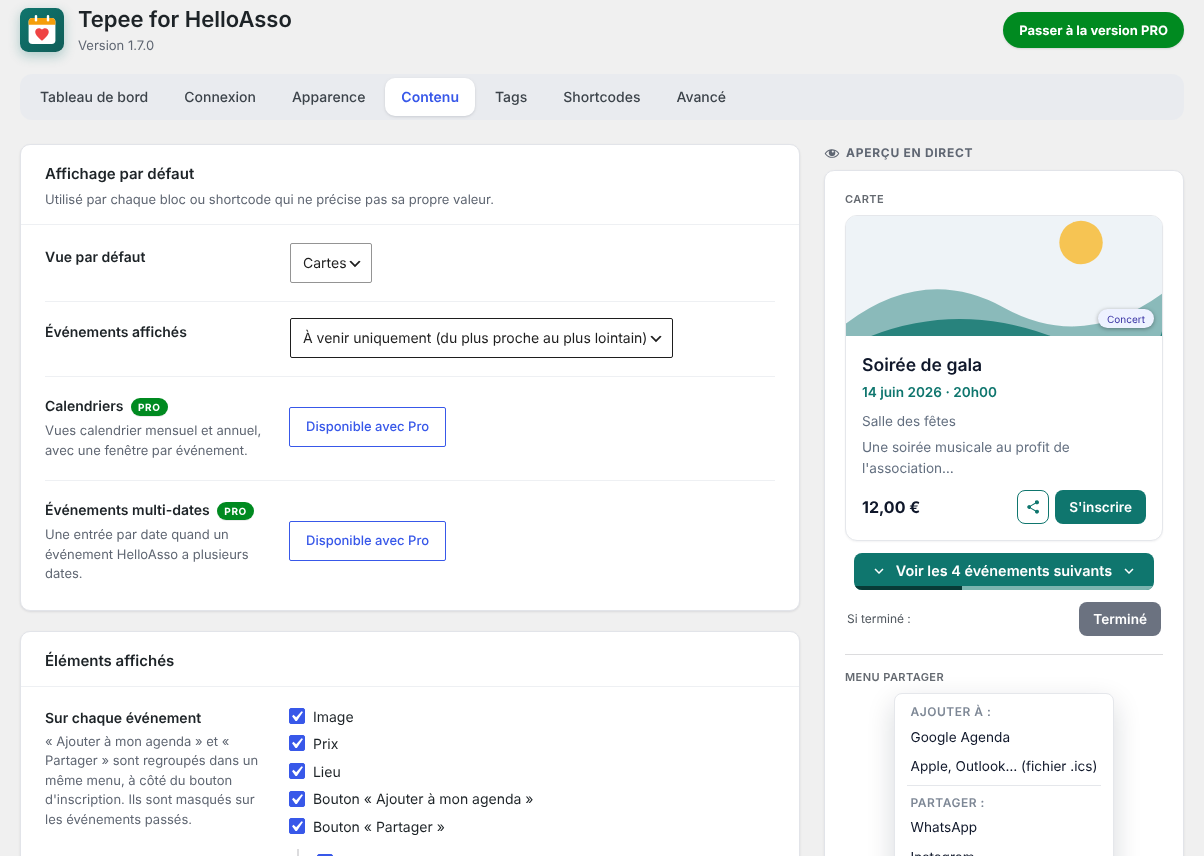Viewport: 1204px width, 856px height.
Task: Click the Affichage par défaut heading
Action: 120,173
